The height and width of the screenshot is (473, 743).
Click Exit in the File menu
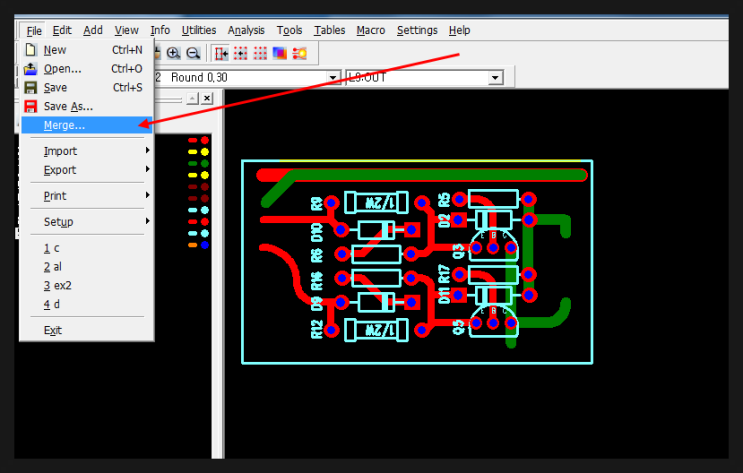(x=52, y=330)
